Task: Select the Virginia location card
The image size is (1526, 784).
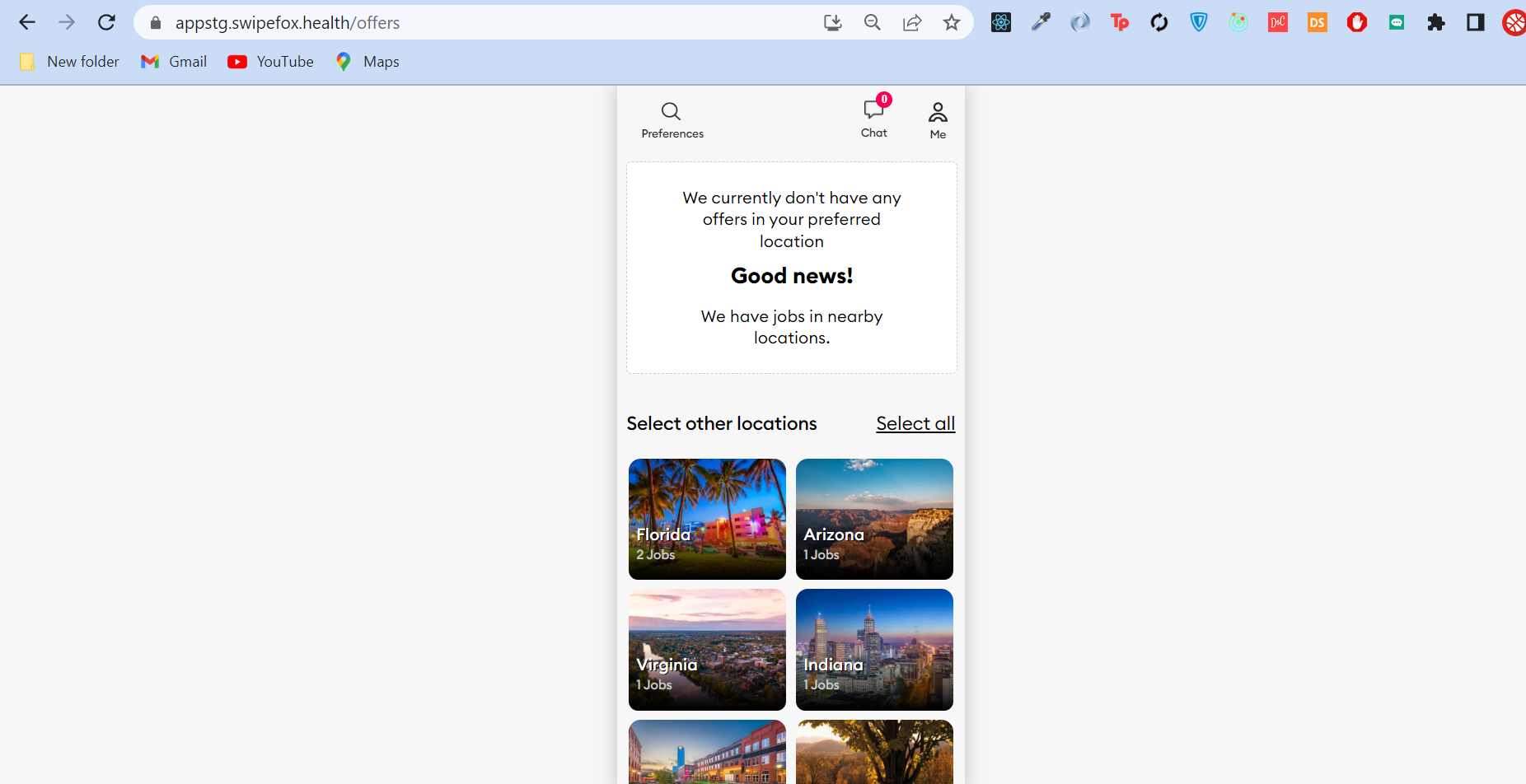Action: tap(707, 650)
